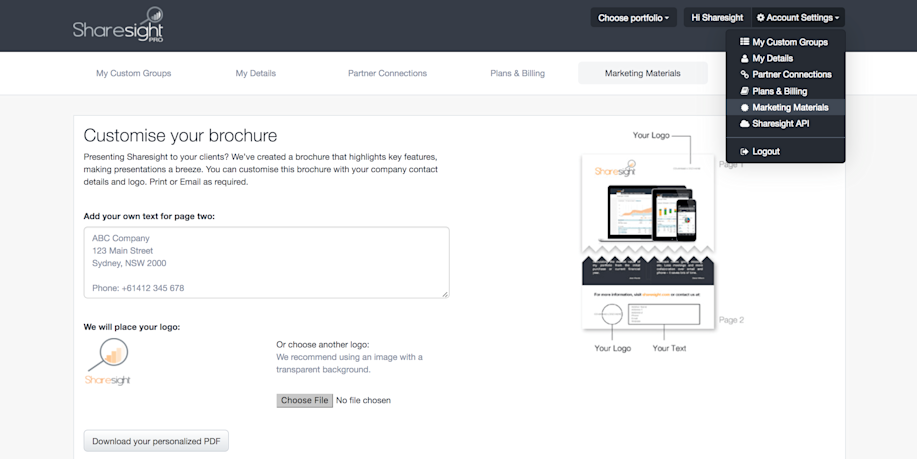Select Plans & Billing in dropdown menu
Viewport: 917px width, 459px height.
(x=785, y=91)
